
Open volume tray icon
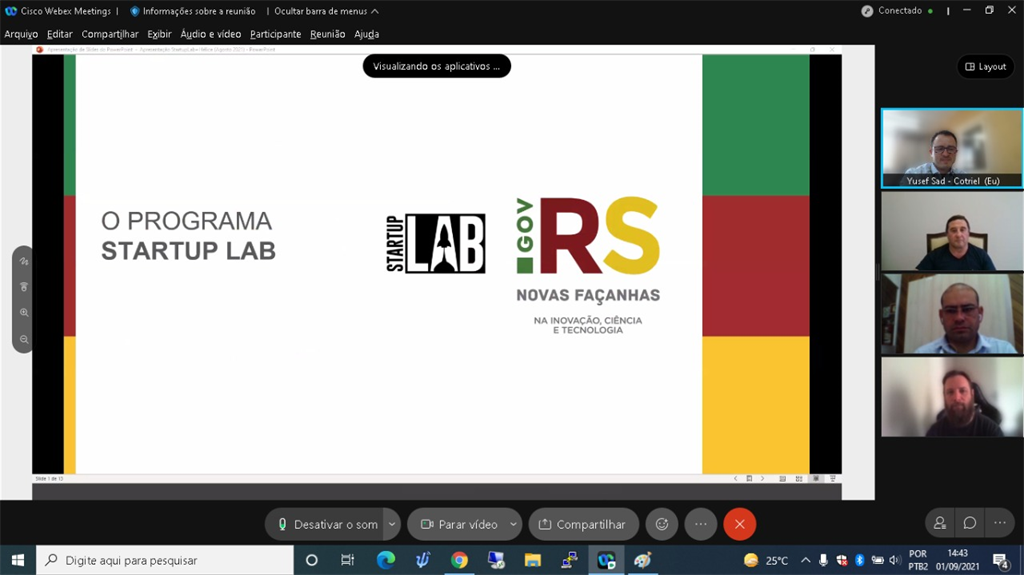pyautogui.click(x=895, y=560)
